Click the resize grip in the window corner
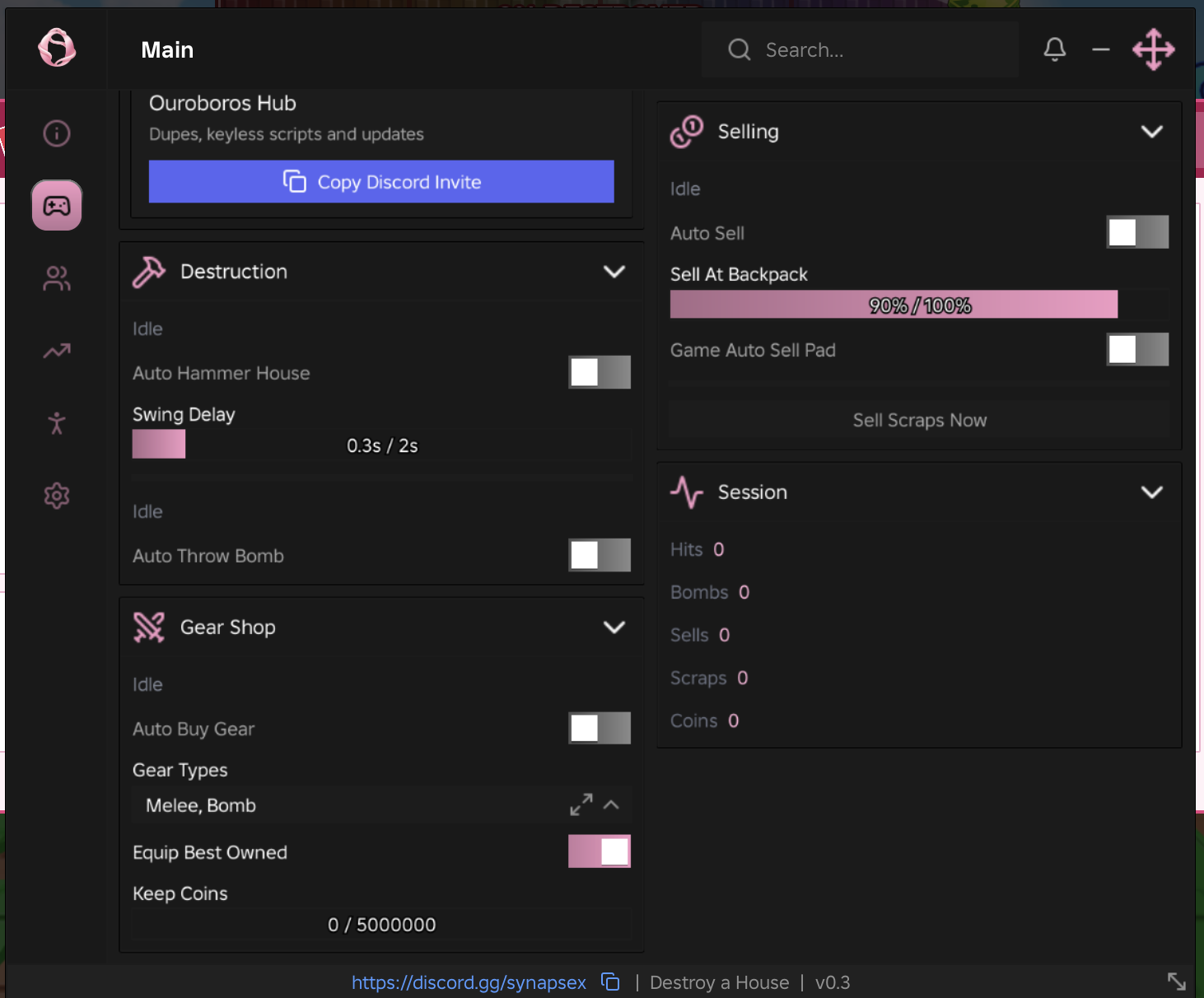 pos(1177,981)
